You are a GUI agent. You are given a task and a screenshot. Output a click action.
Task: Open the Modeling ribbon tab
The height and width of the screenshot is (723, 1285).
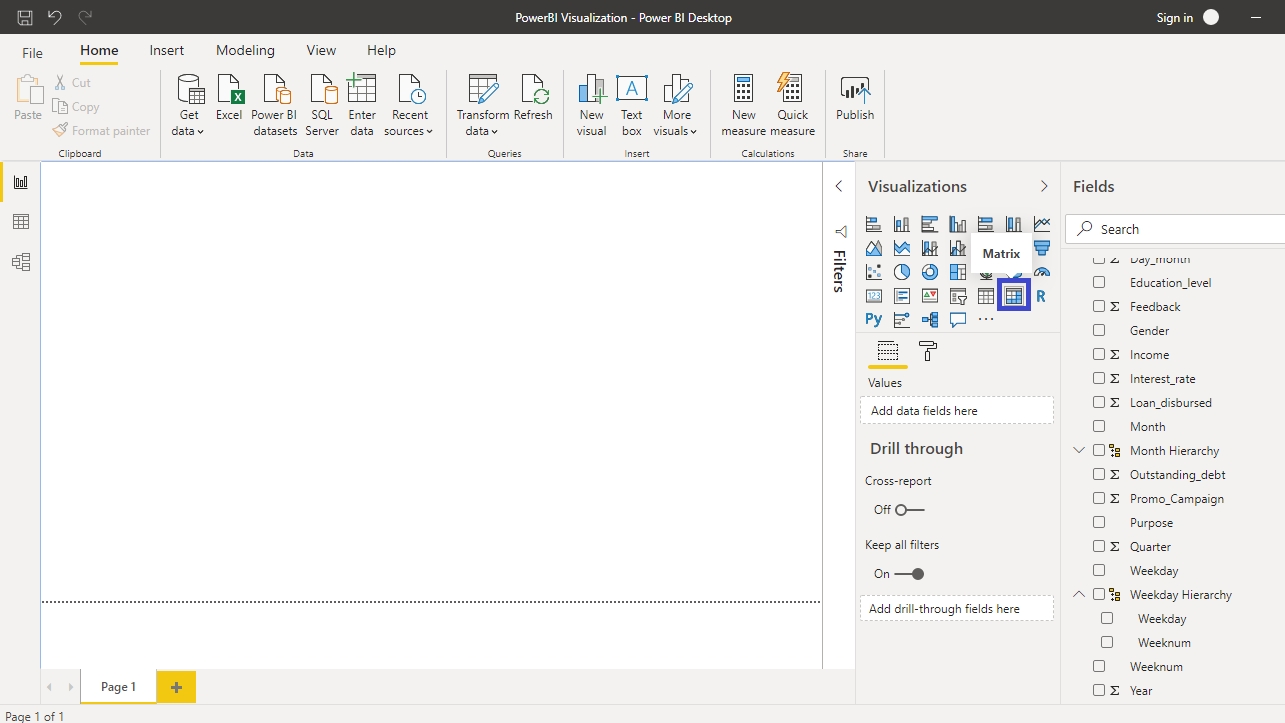[x=245, y=50]
